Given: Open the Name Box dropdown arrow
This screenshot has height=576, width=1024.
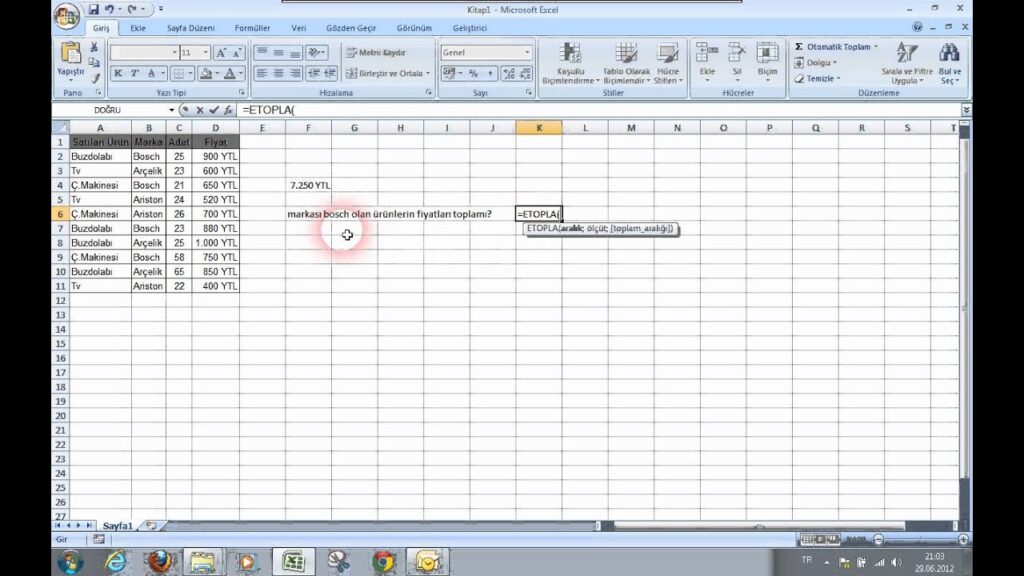Looking at the screenshot, I should pos(171,110).
